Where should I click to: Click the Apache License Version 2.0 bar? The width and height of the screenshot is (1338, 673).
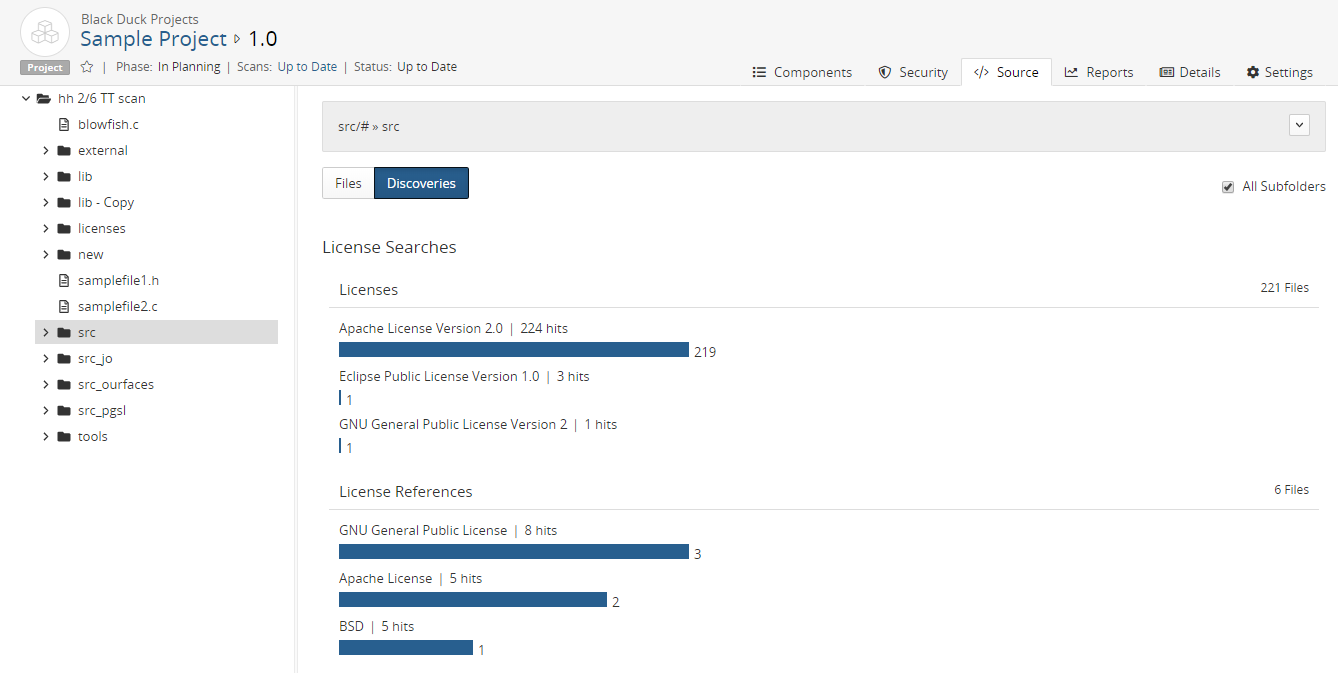click(x=513, y=350)
